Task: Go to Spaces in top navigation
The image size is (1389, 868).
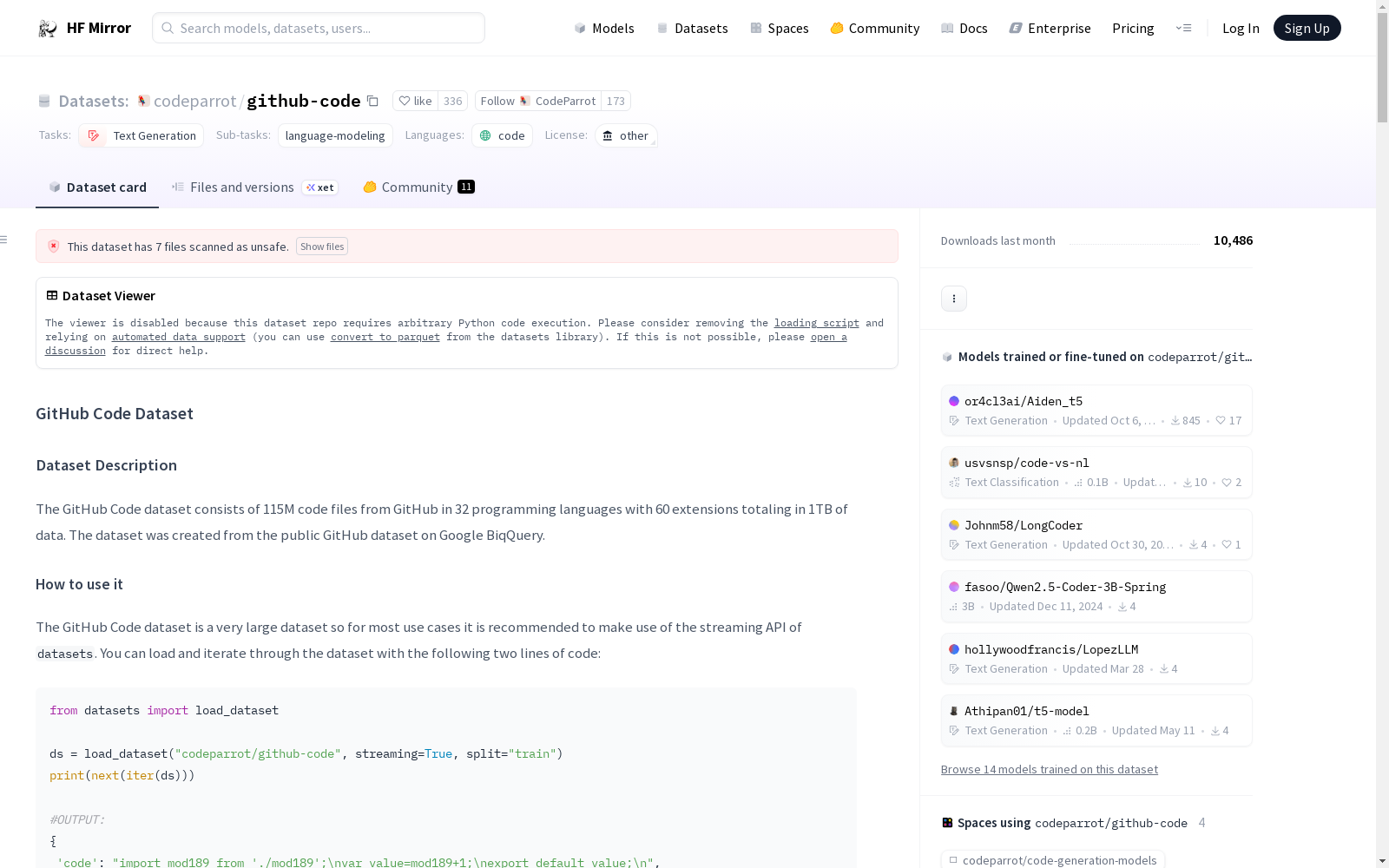Action: [x=780, y=28]
